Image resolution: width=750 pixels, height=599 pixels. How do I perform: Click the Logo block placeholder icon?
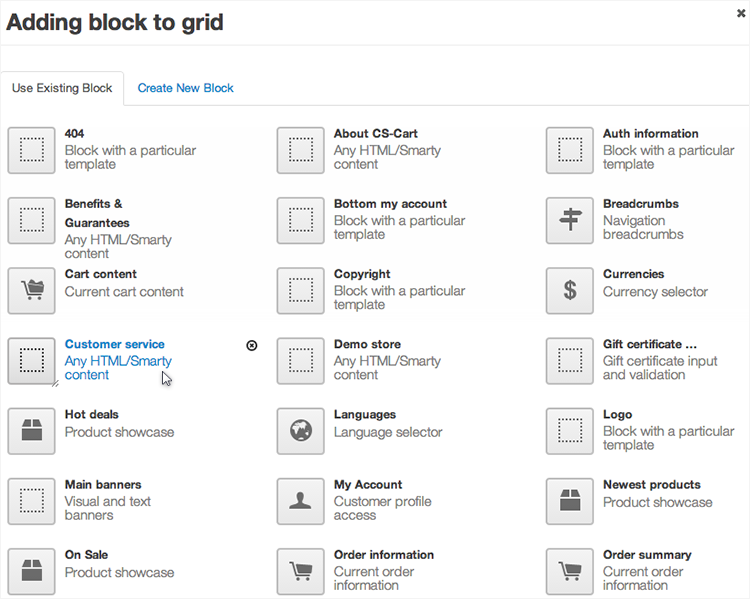click(570, 431)
